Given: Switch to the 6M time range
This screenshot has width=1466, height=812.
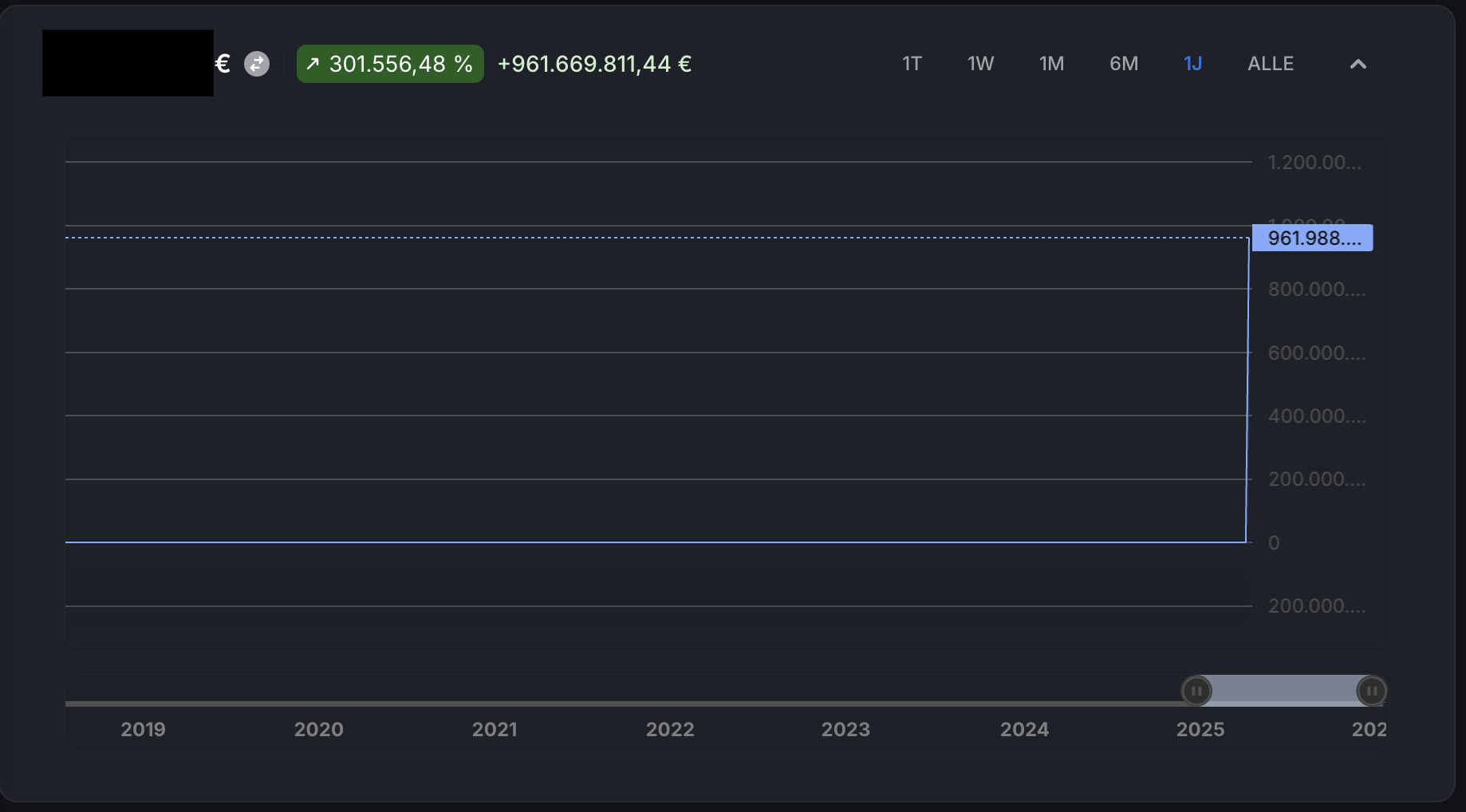Looking at the screenshot, I should point(1124,64).
